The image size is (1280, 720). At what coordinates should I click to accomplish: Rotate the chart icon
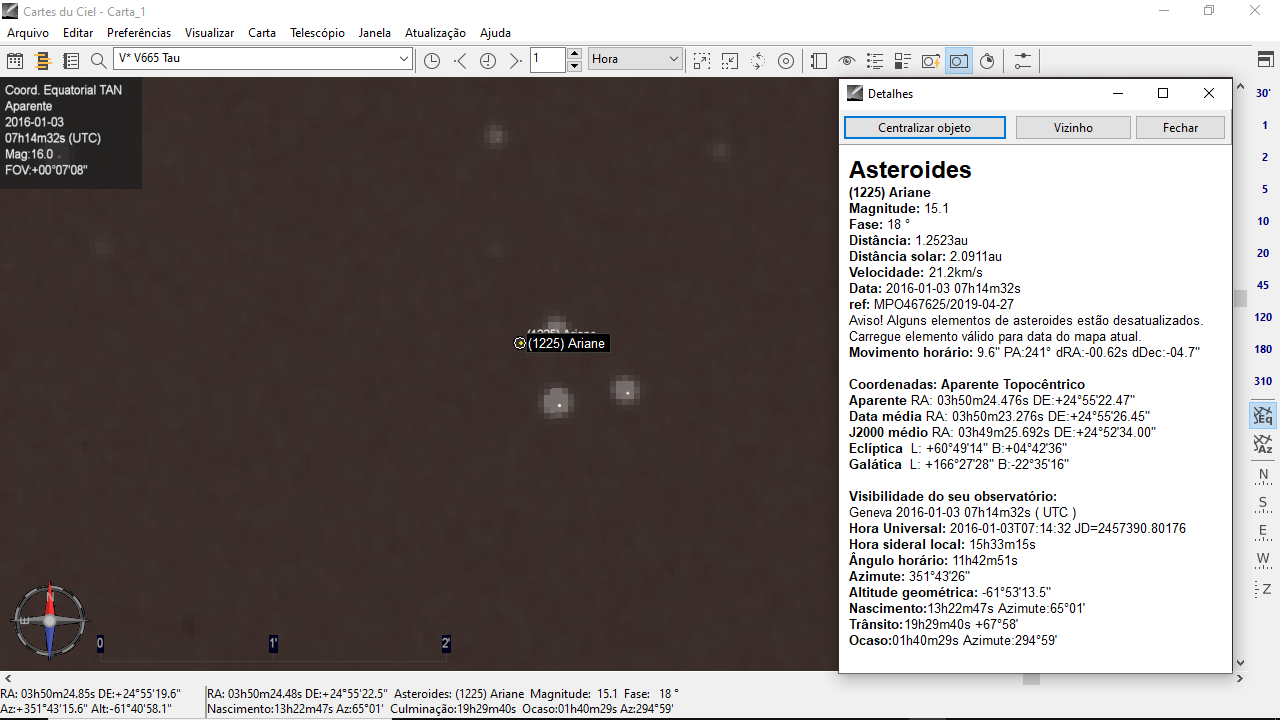click(x=758, y=61)
